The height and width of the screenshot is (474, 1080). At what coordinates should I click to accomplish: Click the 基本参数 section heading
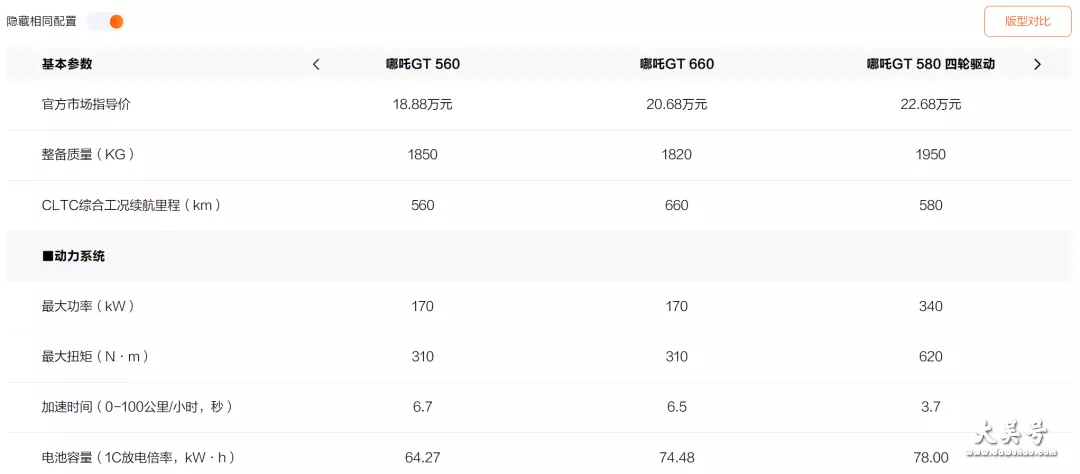(67, 65)
